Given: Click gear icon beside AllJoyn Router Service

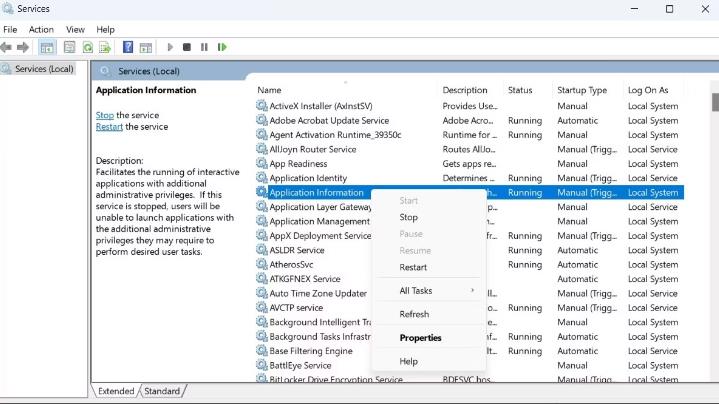Looking at the screenshot, I should (x=262, y=149).
